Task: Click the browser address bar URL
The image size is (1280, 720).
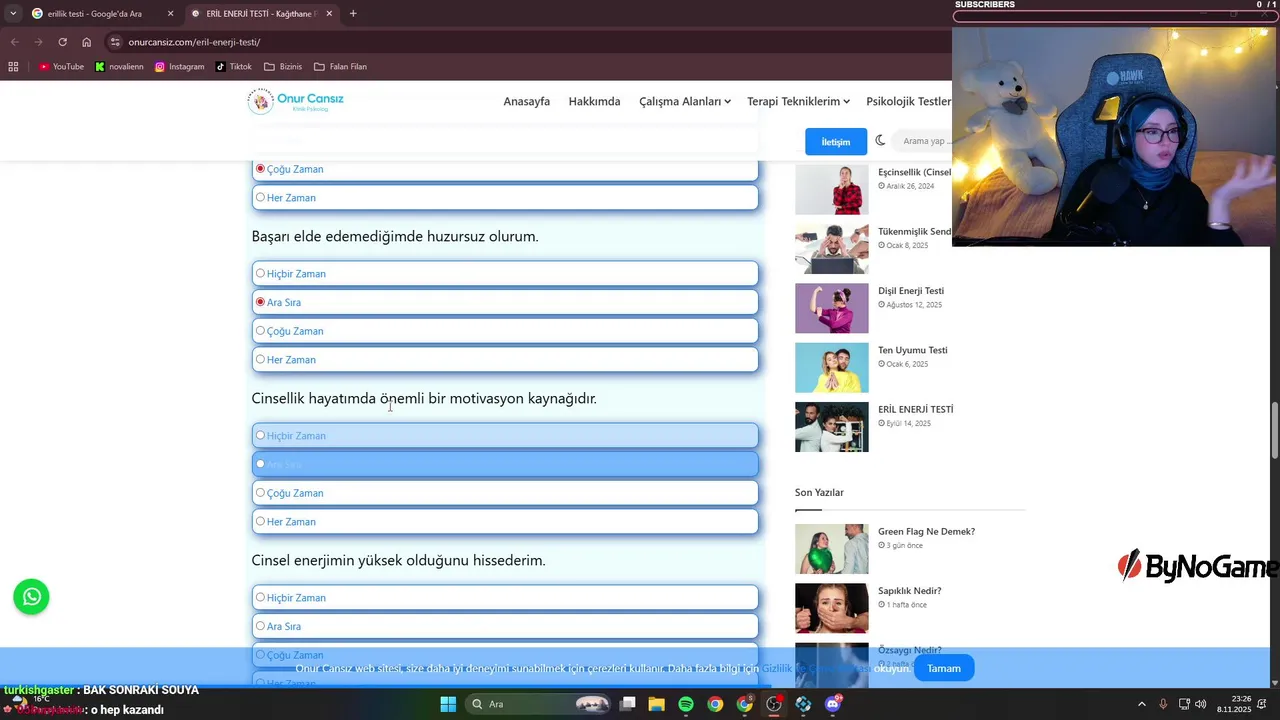Action: click(x=194, y=42)
